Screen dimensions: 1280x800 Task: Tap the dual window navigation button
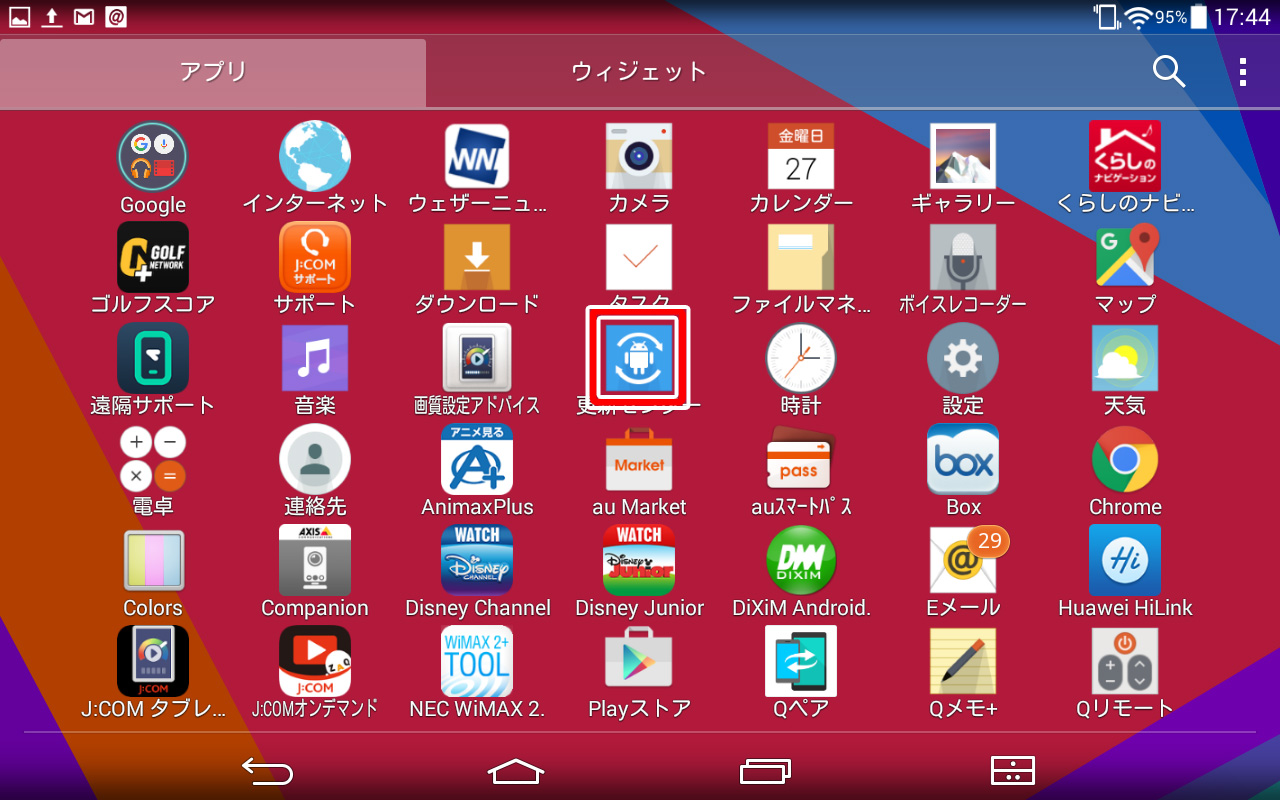point(1012,770)
